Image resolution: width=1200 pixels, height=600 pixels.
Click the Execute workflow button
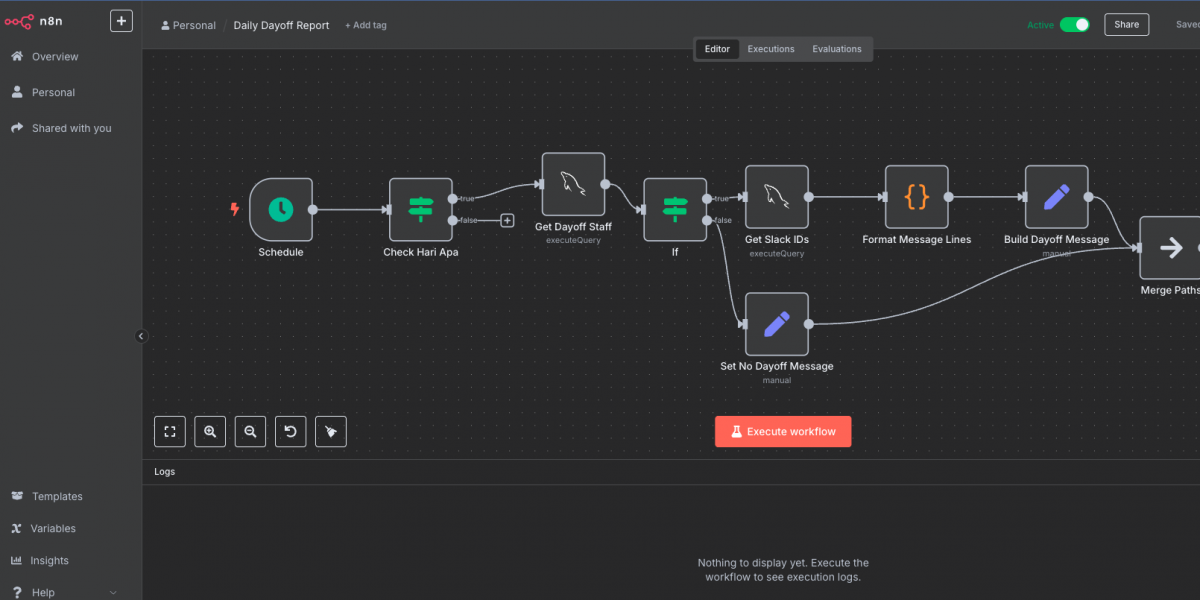[x=783, y=432]
